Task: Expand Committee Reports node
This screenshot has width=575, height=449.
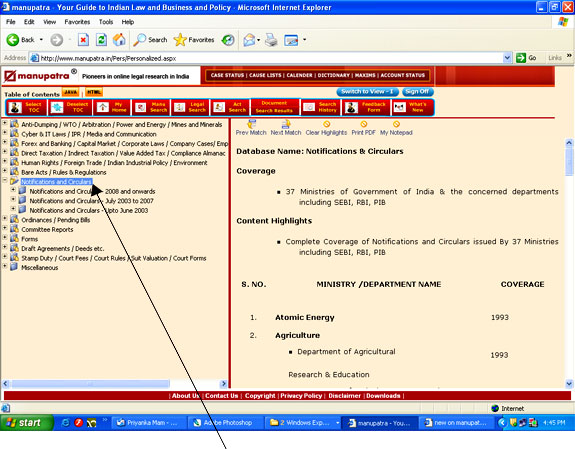Action: coord(5,228)
